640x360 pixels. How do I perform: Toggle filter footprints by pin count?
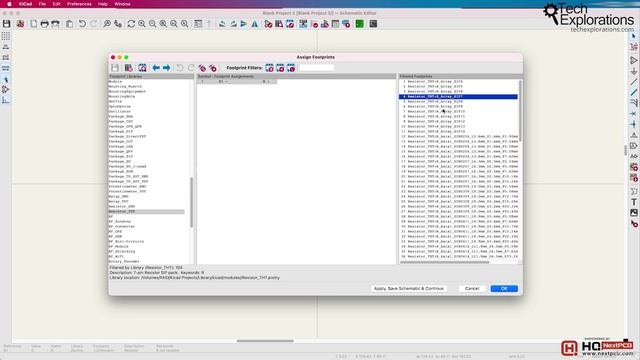[280, 68]
